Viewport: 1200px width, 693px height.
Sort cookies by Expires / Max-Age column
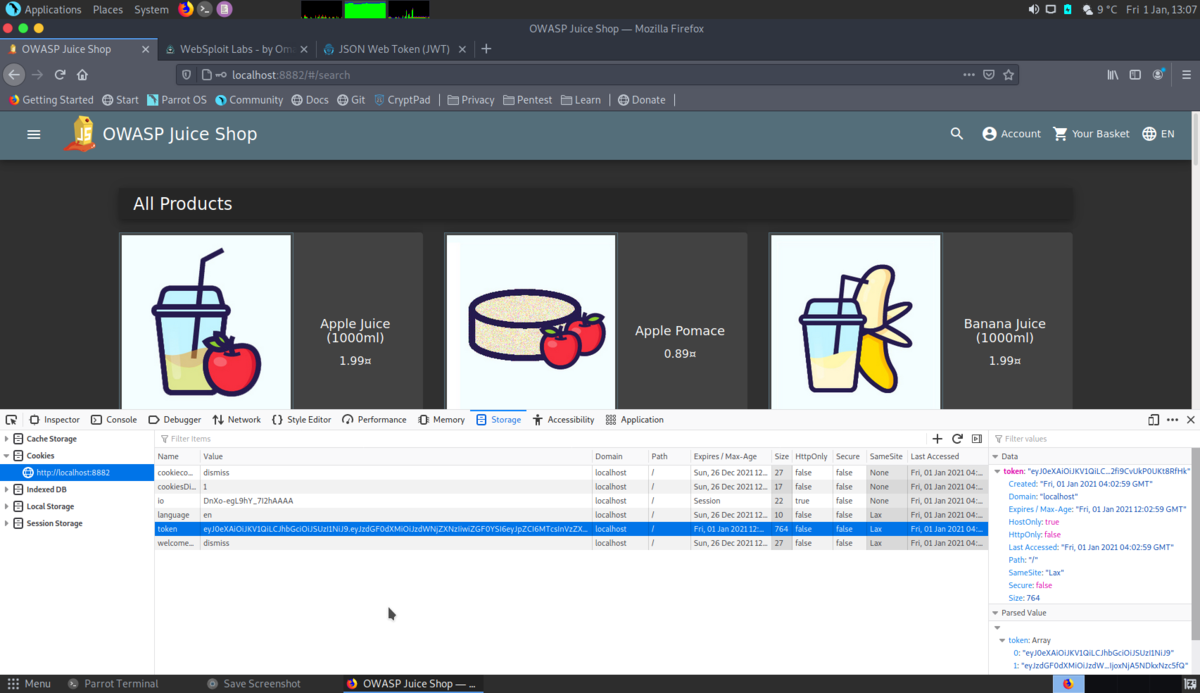[x=730, y=457]
